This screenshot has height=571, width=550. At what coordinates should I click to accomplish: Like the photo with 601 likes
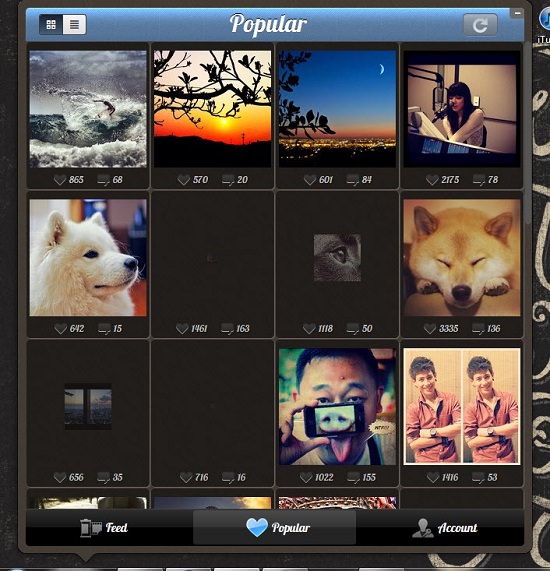tap(310, 180)
